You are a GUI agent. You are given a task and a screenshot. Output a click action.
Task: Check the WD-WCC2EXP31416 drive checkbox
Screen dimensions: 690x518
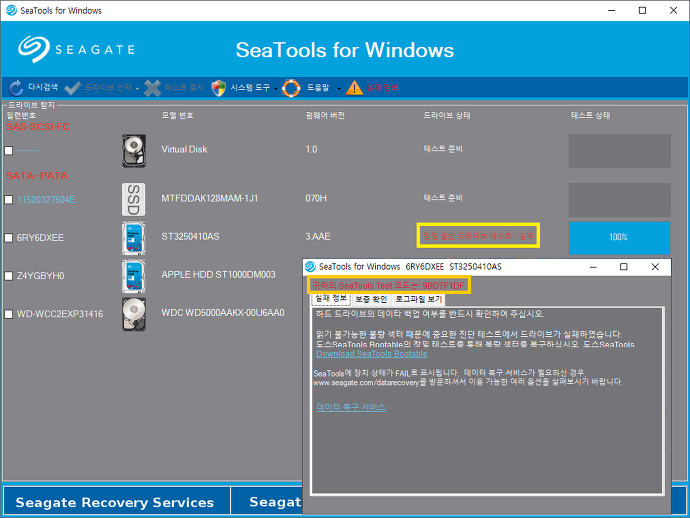coord(8,314)
